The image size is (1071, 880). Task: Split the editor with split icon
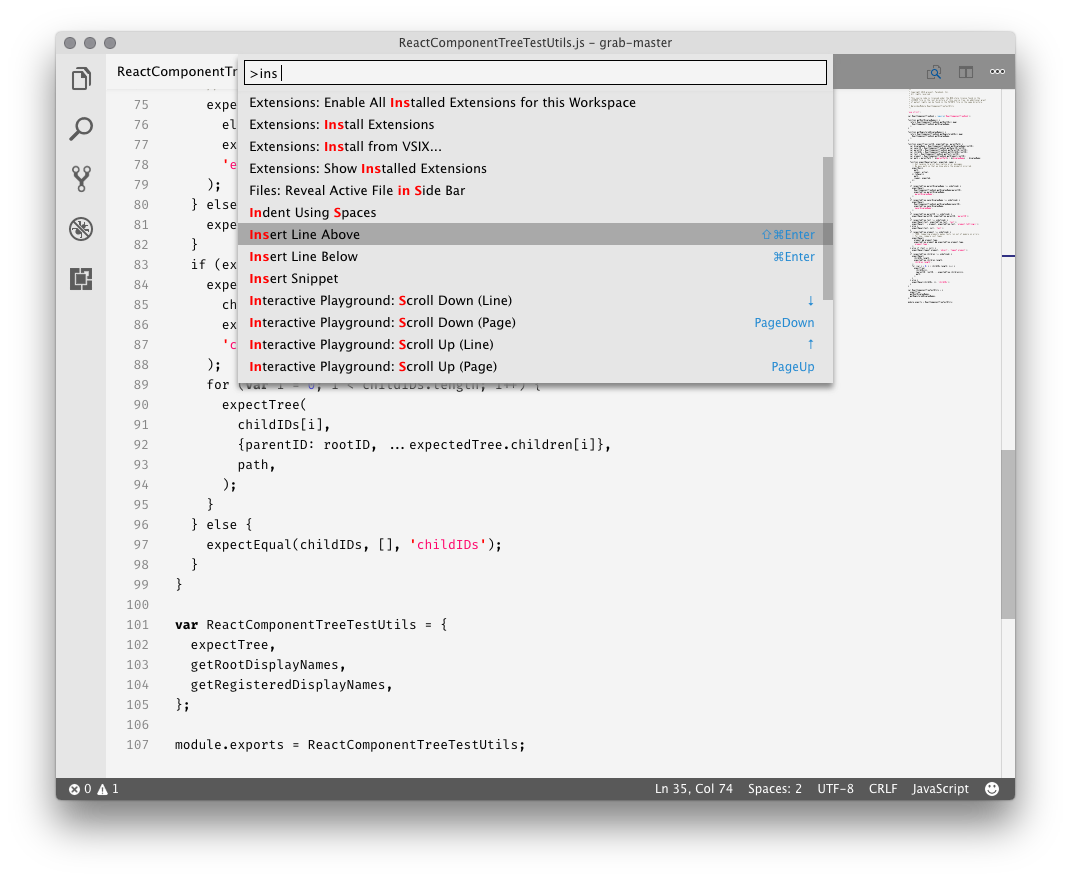[965, 72]
